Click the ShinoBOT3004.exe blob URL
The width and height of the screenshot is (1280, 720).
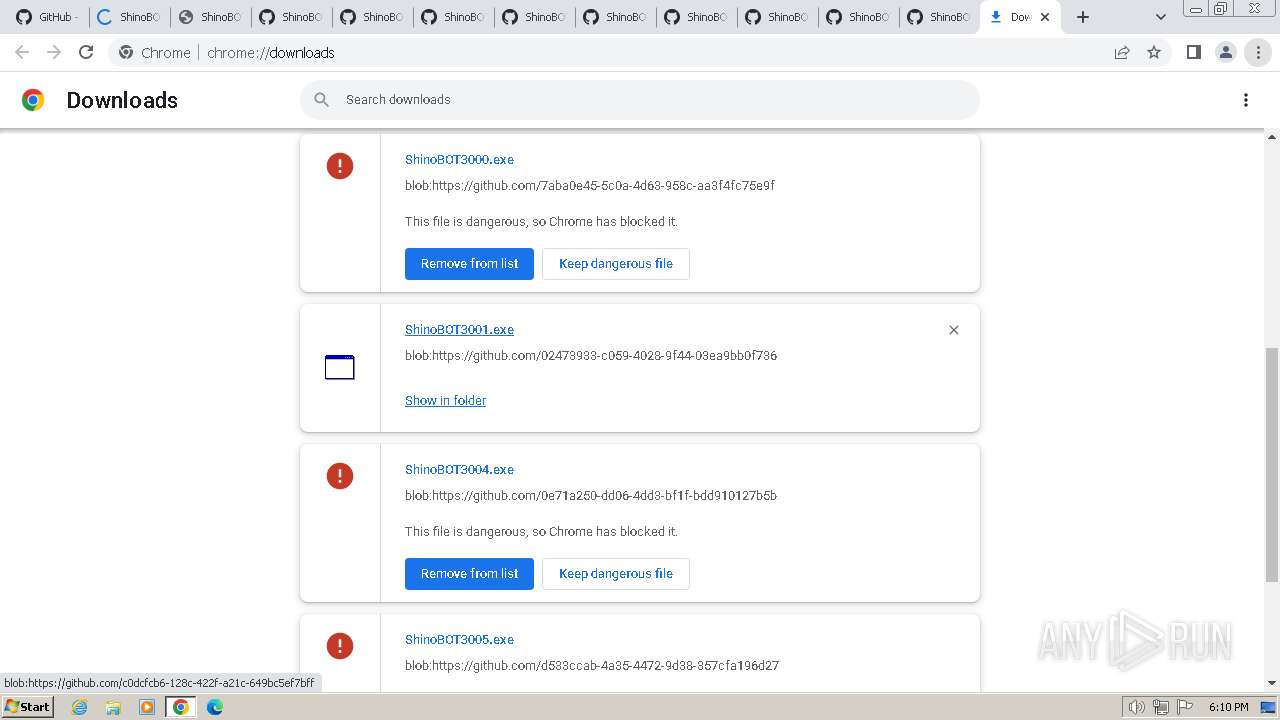(591, 495)
